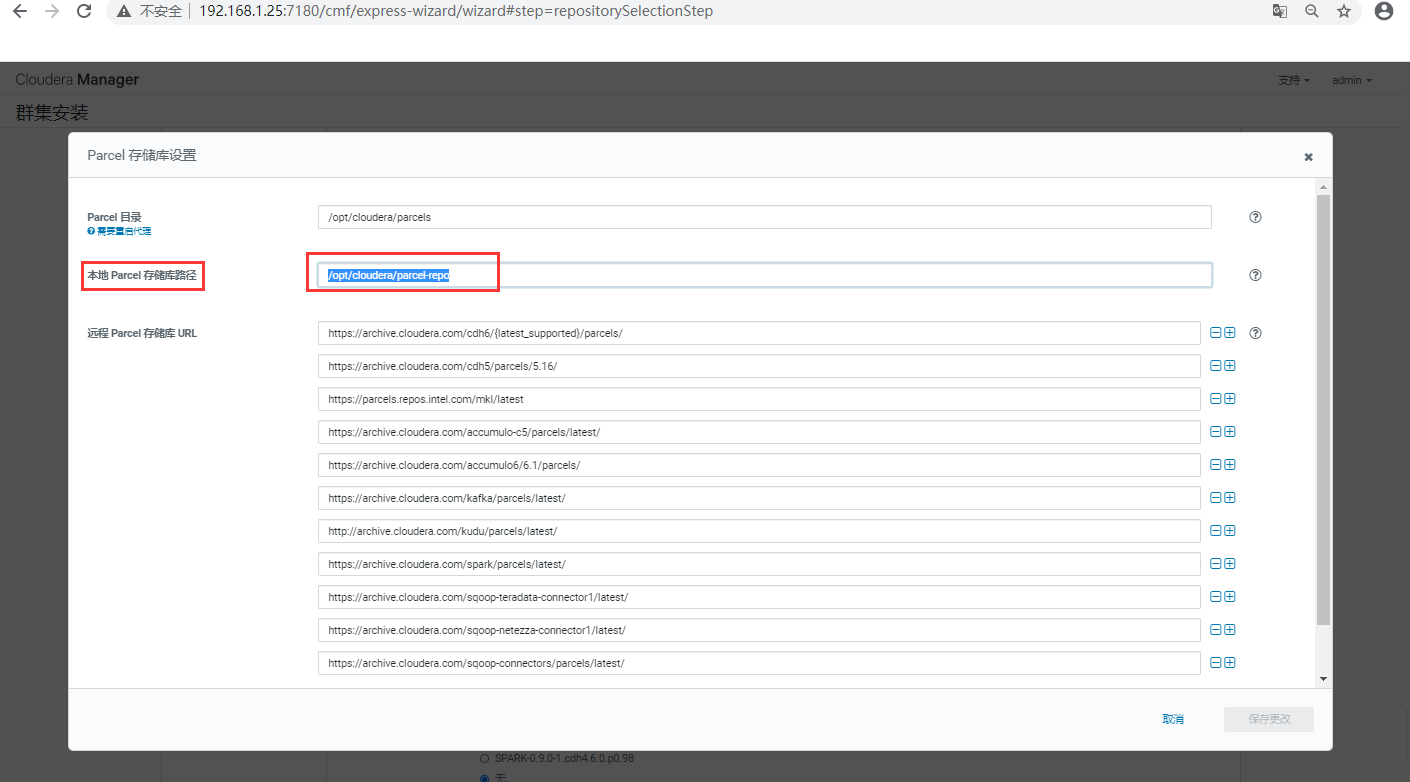
Task: Click the 保存更改 button
Action: (x=1269, y=719)
